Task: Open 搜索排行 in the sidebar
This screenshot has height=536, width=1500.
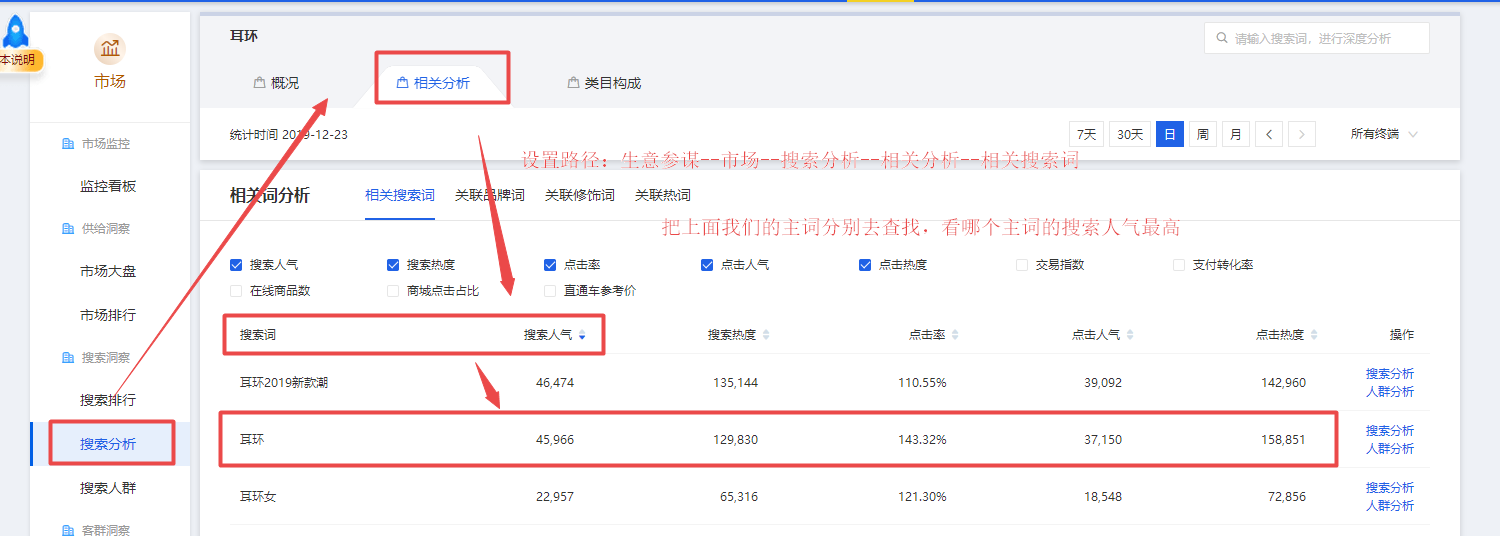Action: 108,400
